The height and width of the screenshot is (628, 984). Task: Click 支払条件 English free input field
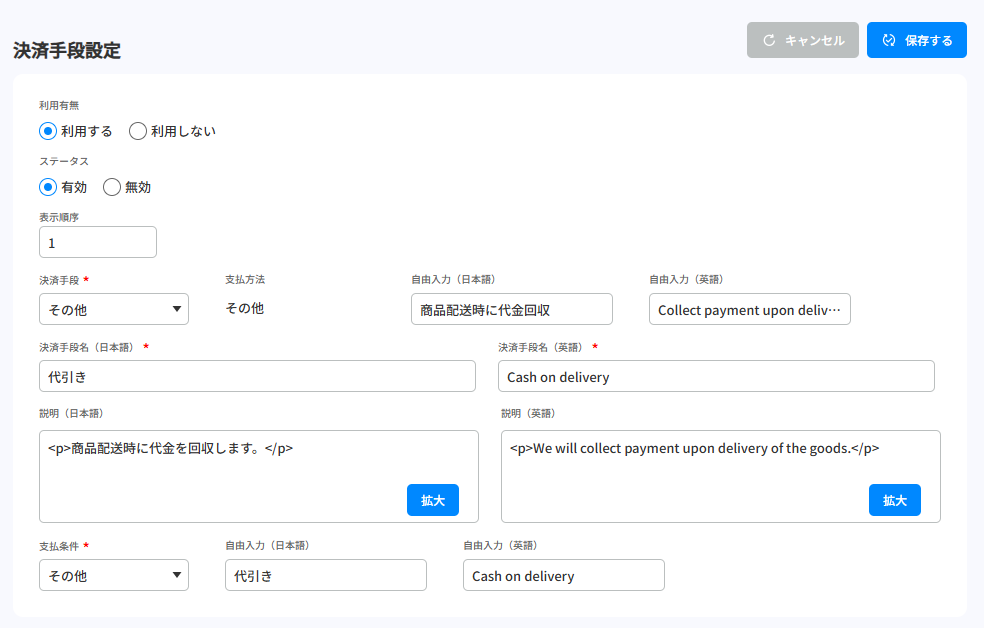point(563,575)
